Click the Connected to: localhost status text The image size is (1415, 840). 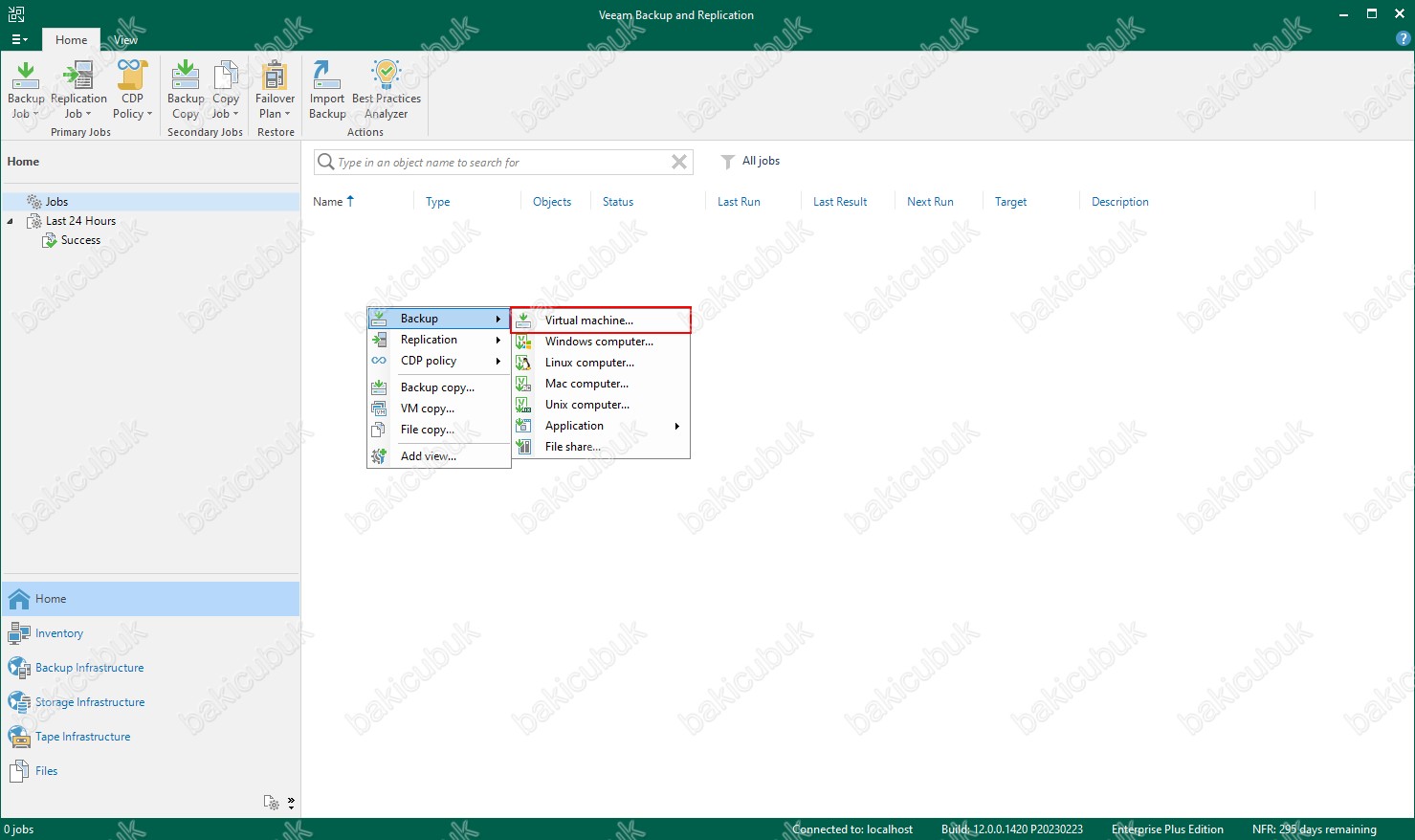tap(852, 829)
